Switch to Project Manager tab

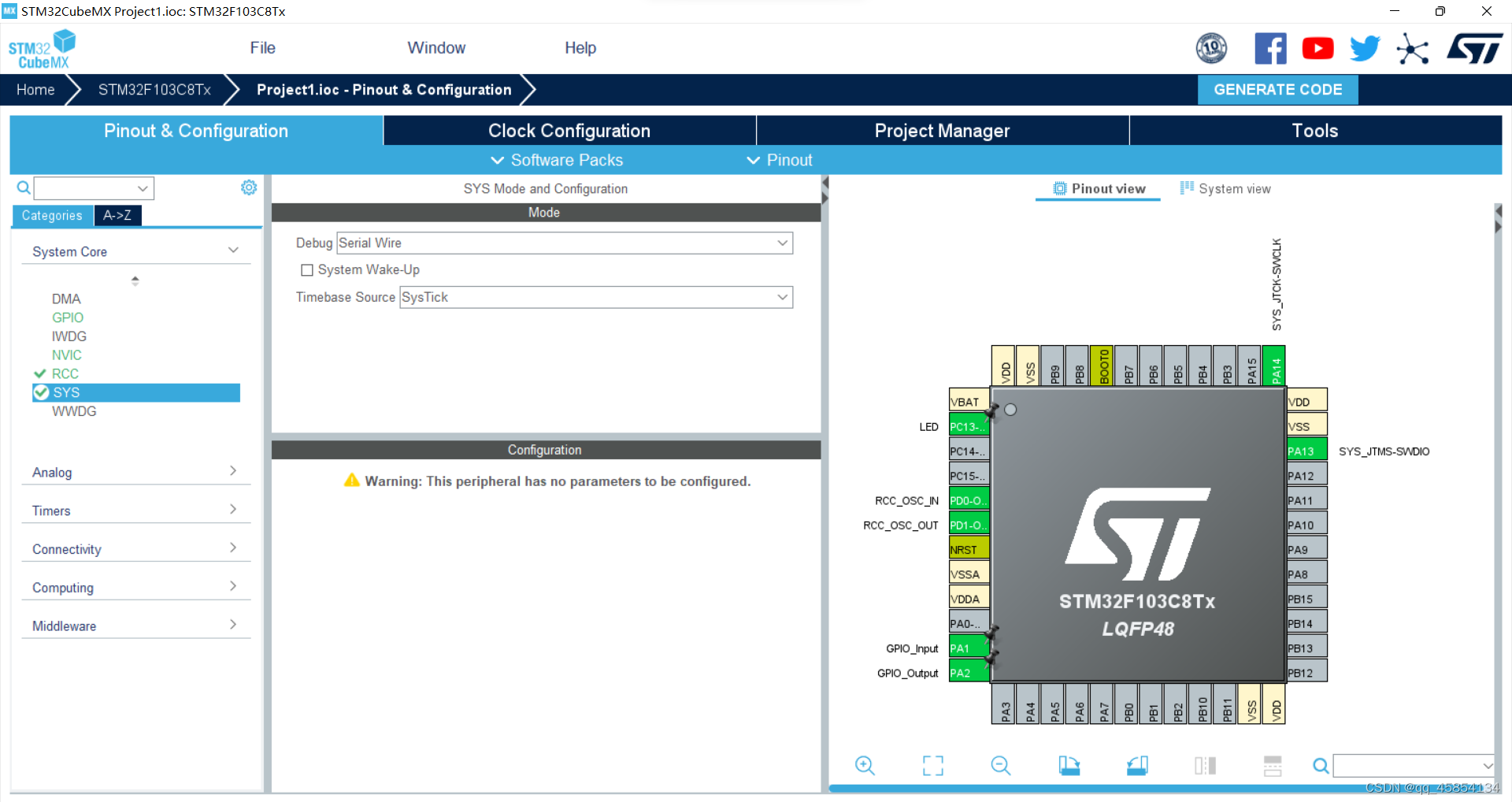942,131
